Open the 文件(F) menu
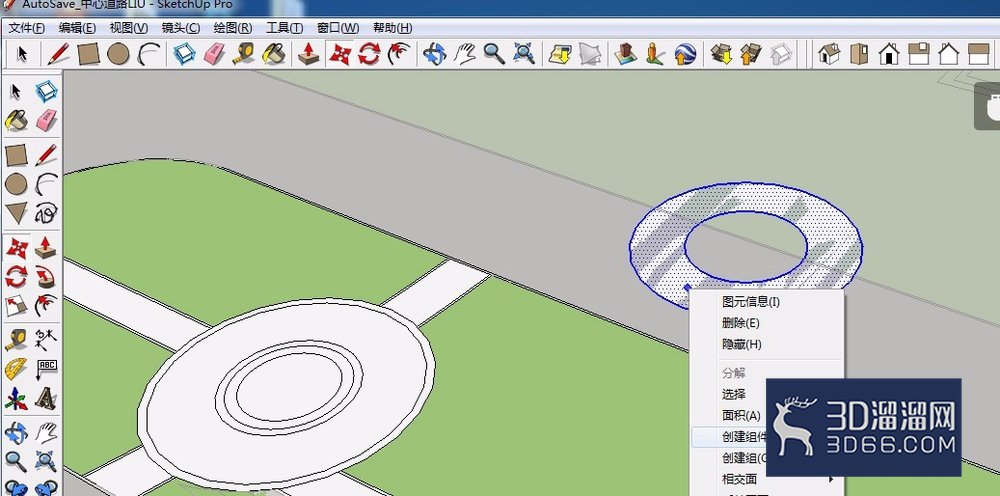Screen dimensions: 1000x496 click(x=27, y=28)
